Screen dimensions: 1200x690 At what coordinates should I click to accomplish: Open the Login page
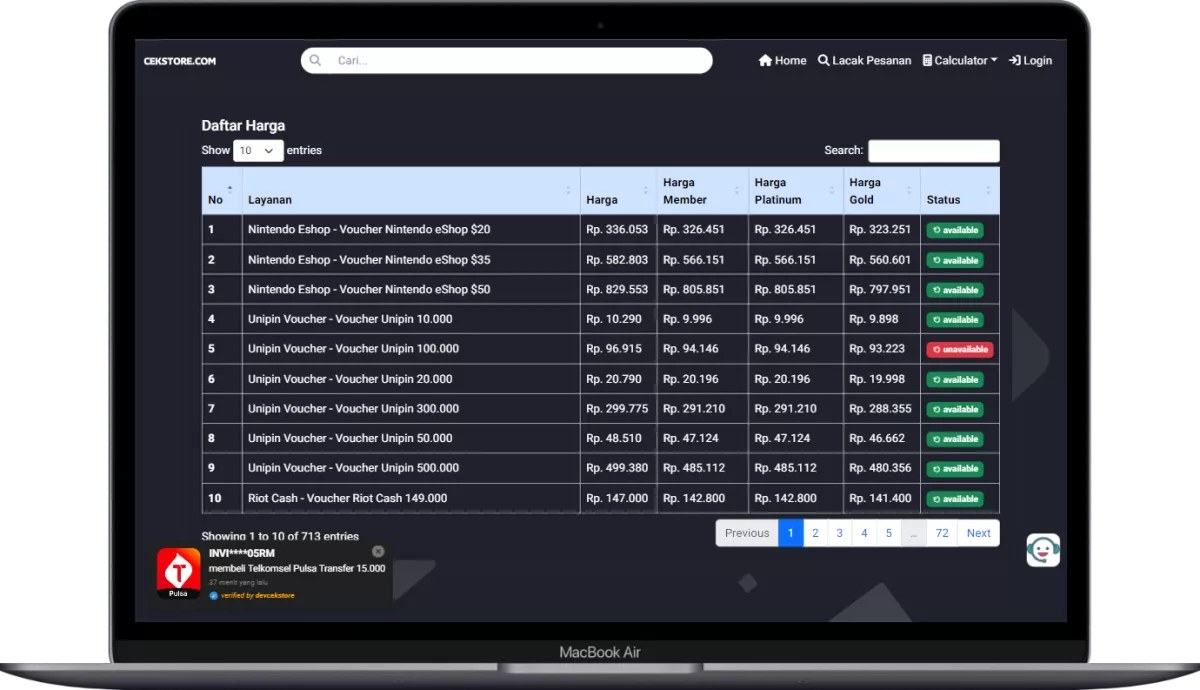point(1030,61)
